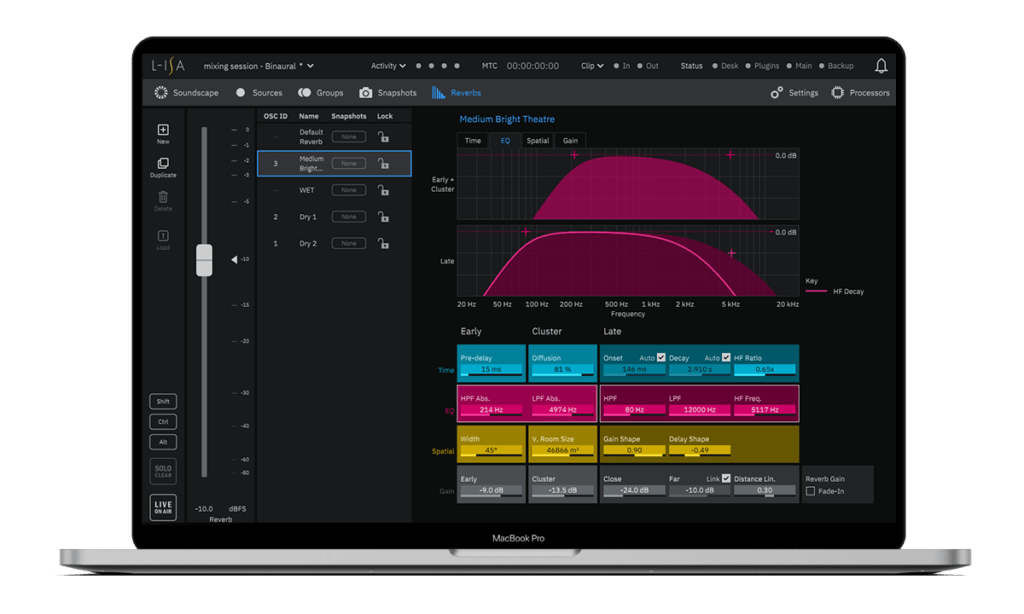Select the Reverbs page

click(x=456, y=93)
